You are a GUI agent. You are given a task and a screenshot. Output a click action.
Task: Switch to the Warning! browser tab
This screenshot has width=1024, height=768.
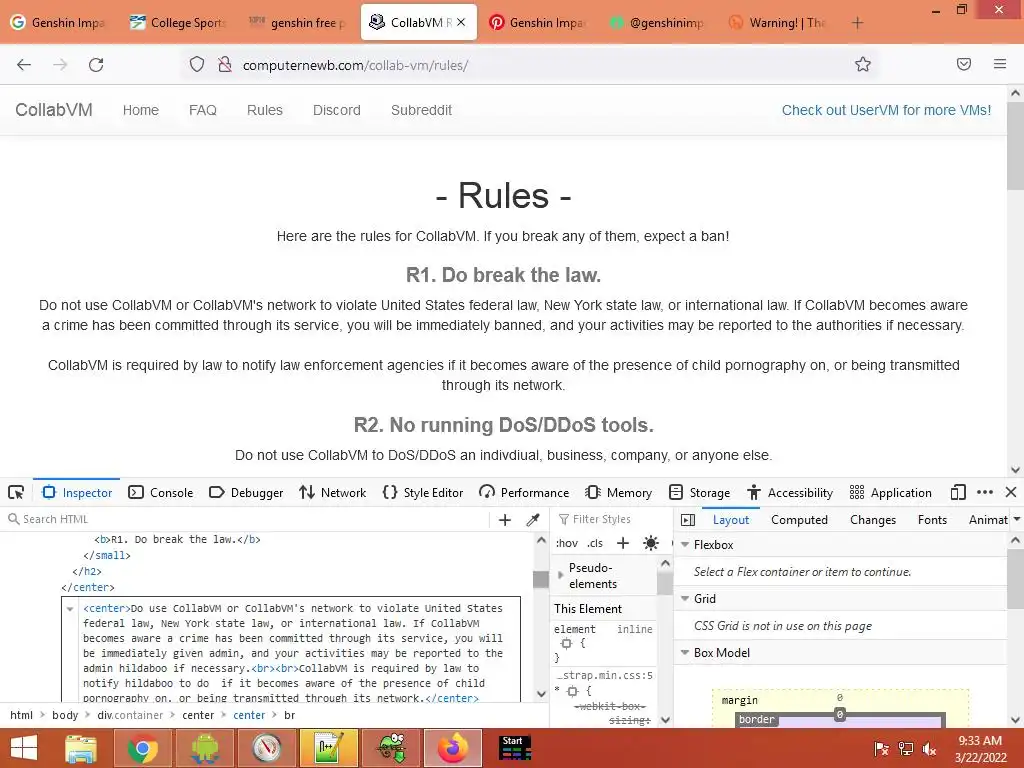[778, 23]
